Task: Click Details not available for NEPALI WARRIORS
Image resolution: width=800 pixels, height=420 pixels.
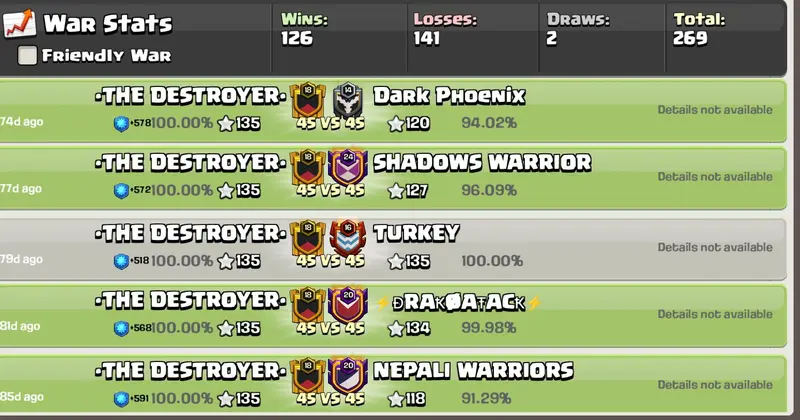Action: point(715,385)
